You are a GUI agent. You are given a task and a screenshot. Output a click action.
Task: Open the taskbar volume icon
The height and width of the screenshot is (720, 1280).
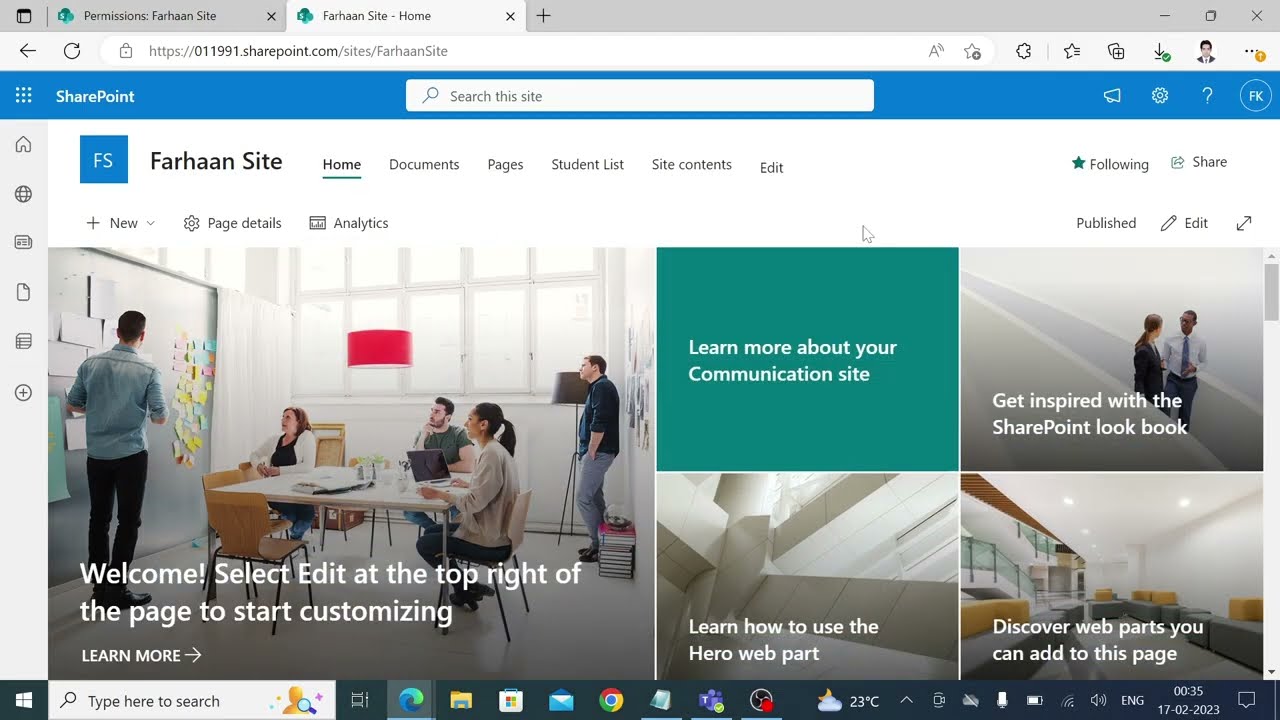(x=1098, y=700)
